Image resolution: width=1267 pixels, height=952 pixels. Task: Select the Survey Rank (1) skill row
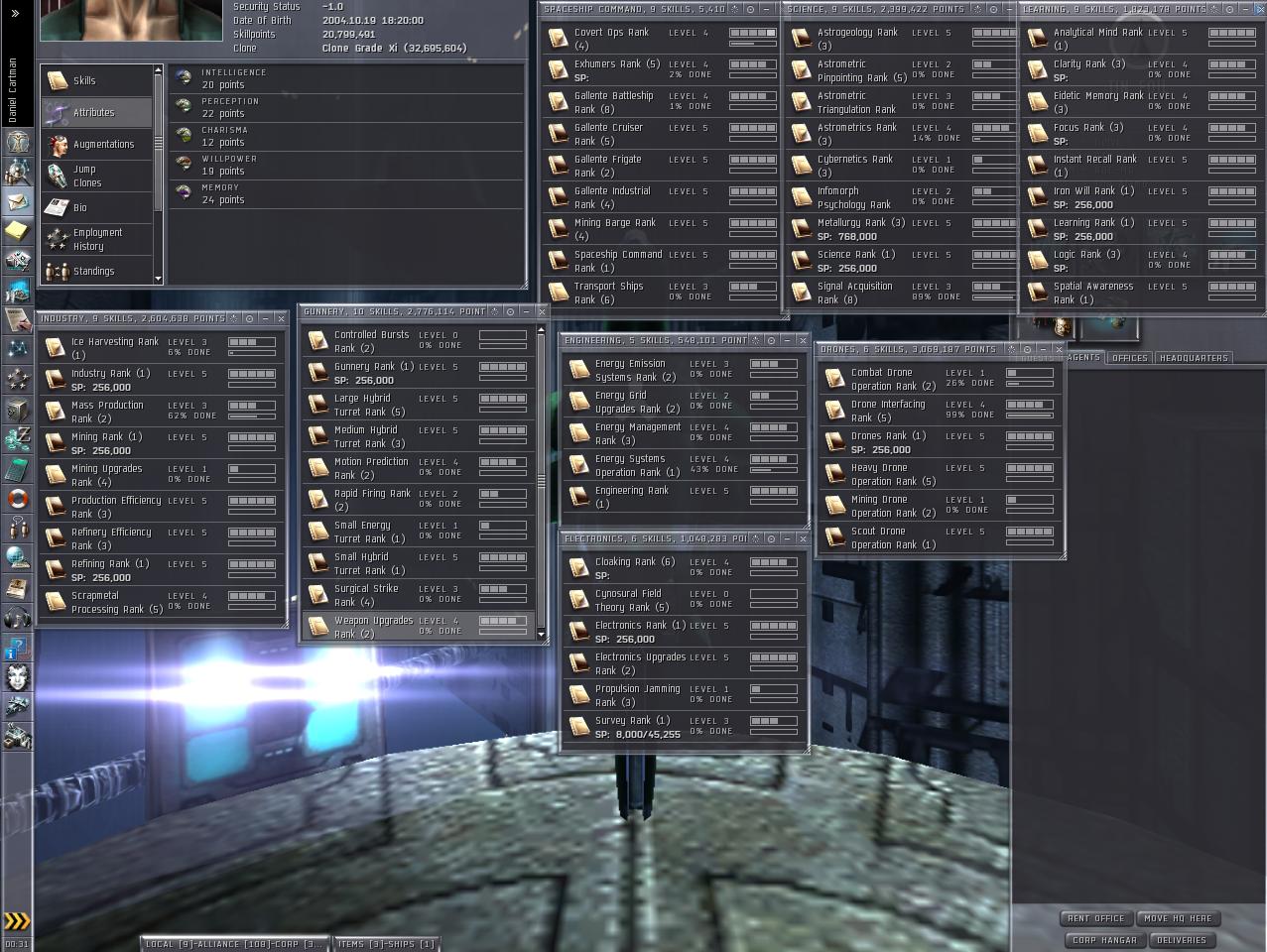point(684,727)
